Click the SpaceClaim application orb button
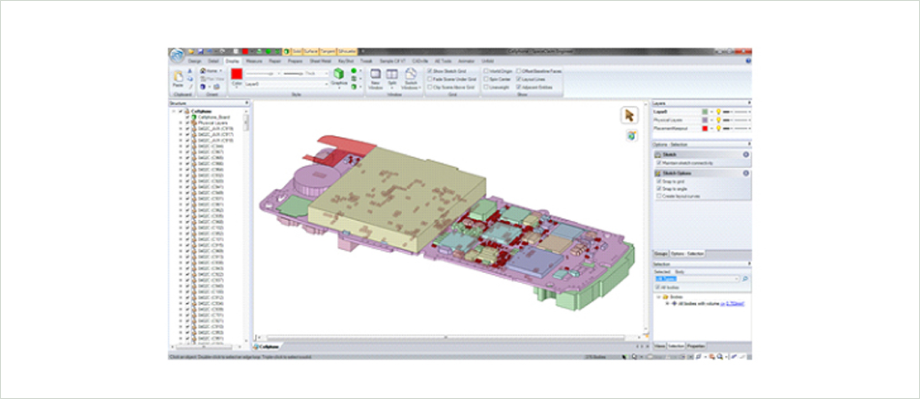The image size is (920, 399). 177,56
